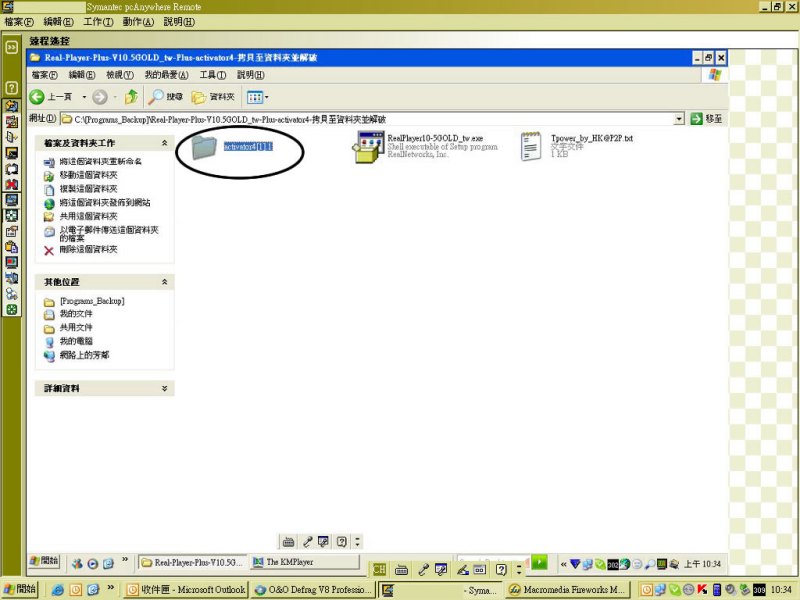Click 將這個資料夾發佈到網站 link
This screenshot has height=600, width=800.
(x=105, y=203)
